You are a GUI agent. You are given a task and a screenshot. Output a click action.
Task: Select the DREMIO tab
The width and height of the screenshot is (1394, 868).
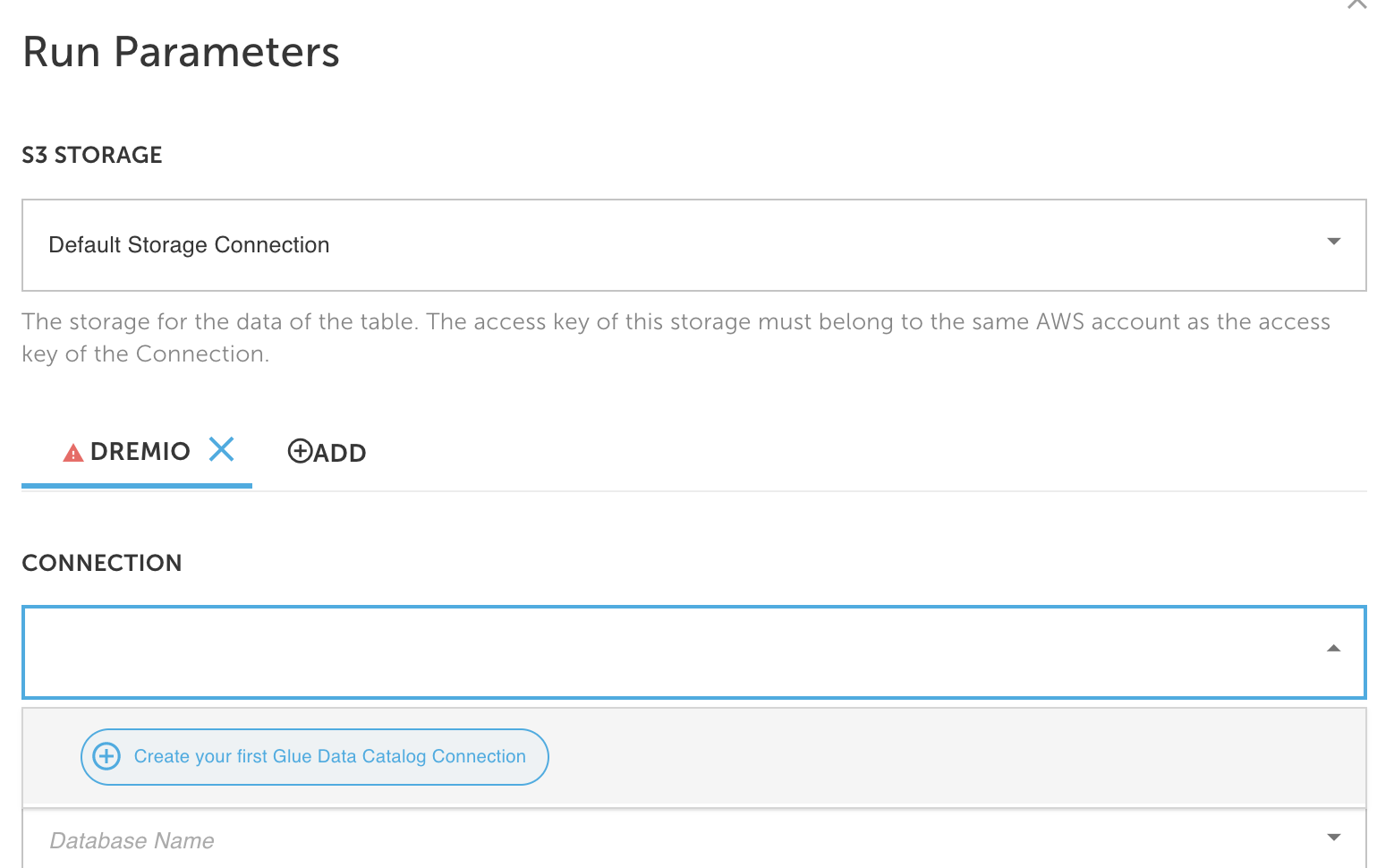(x=140, y=451)
